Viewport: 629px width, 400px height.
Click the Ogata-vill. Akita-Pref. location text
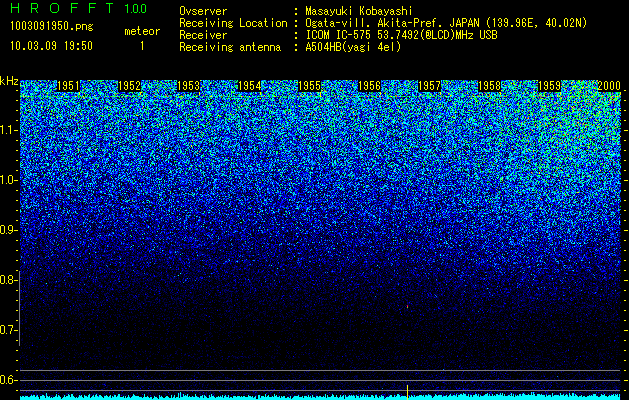coord(446,23)
